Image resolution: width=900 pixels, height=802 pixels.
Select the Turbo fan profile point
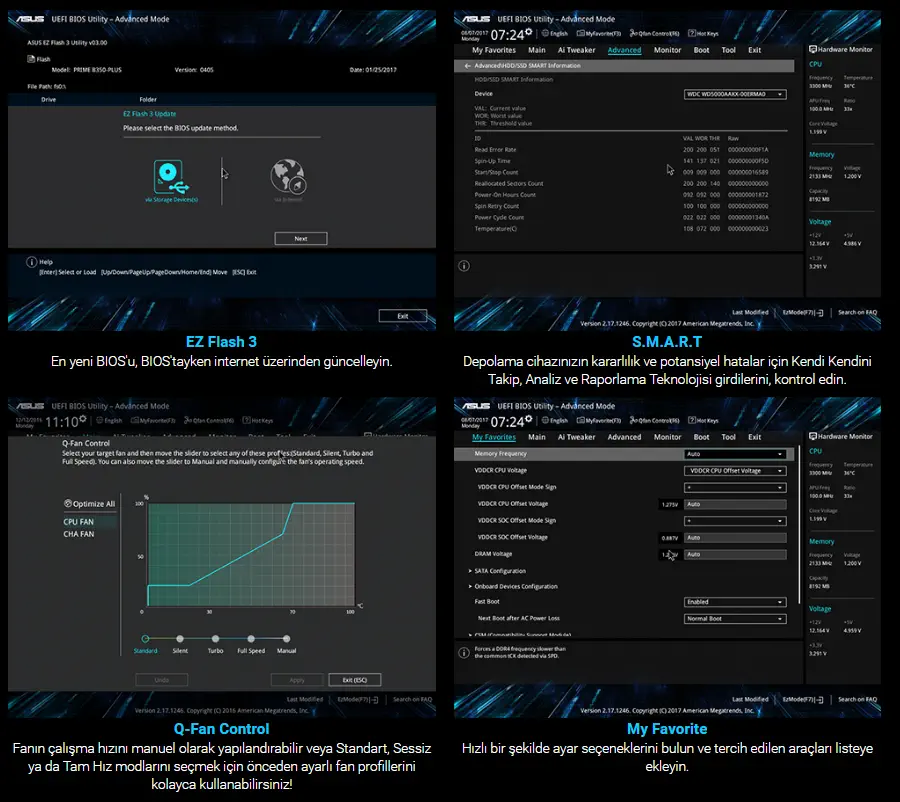215,638
